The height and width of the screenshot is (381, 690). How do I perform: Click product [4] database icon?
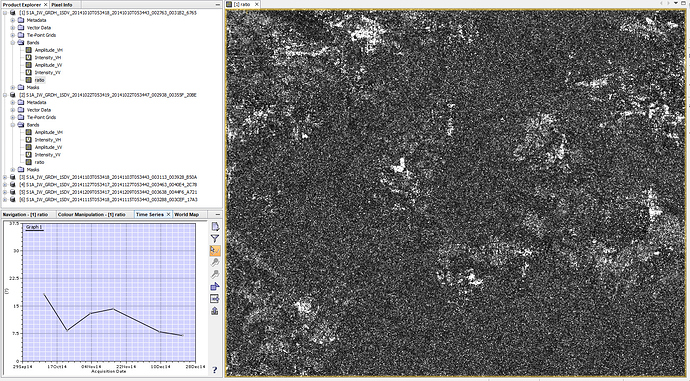13,185
